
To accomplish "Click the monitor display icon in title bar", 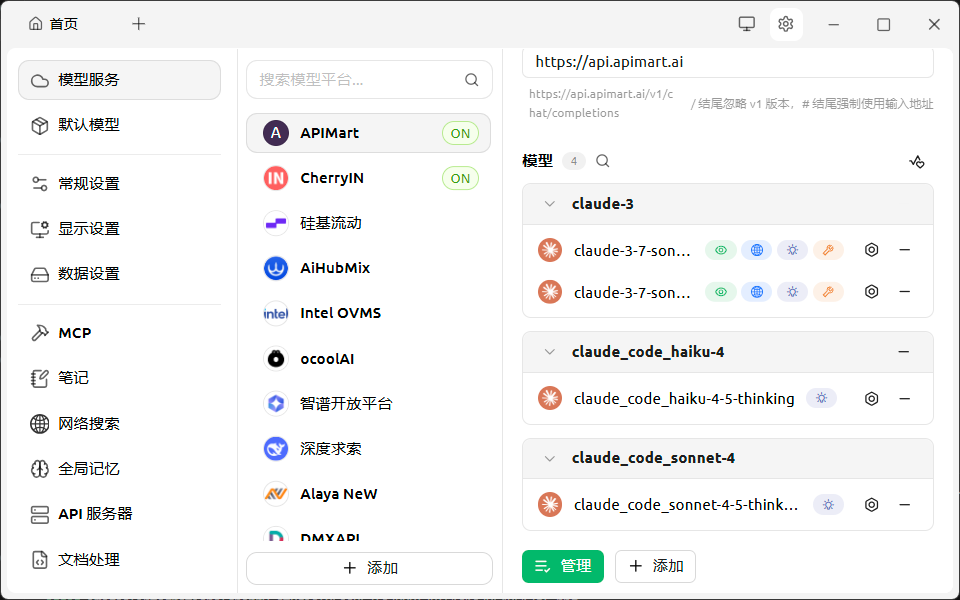I will pos(746,24).
